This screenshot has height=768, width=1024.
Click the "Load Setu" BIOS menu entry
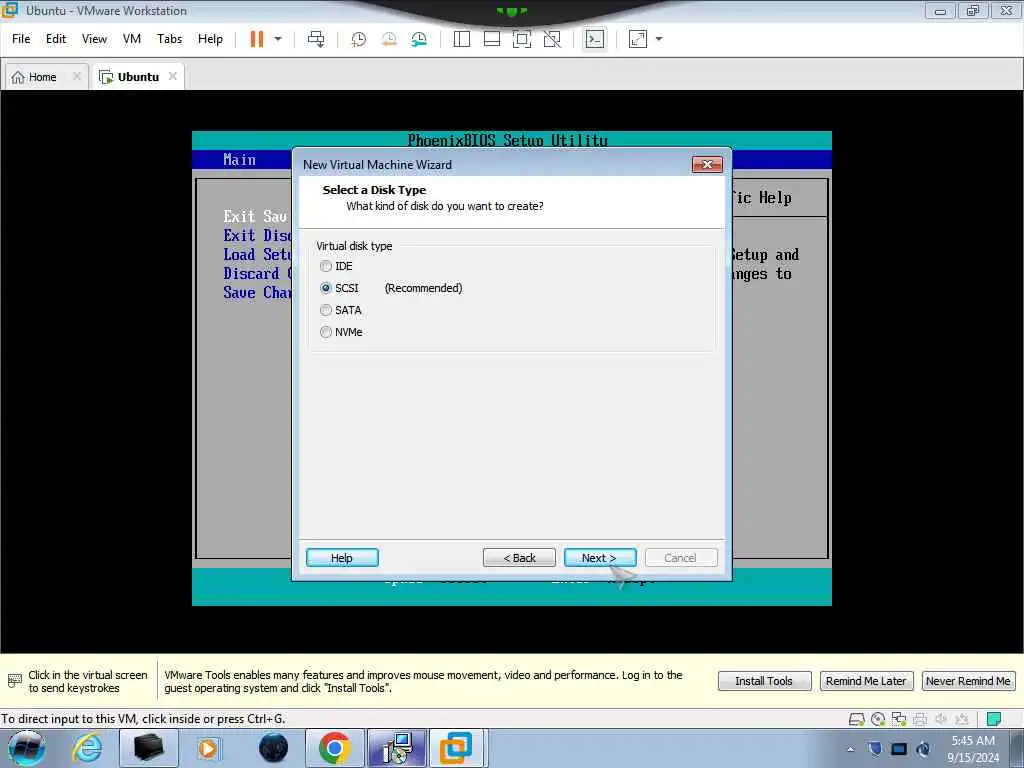coord(257,254)
